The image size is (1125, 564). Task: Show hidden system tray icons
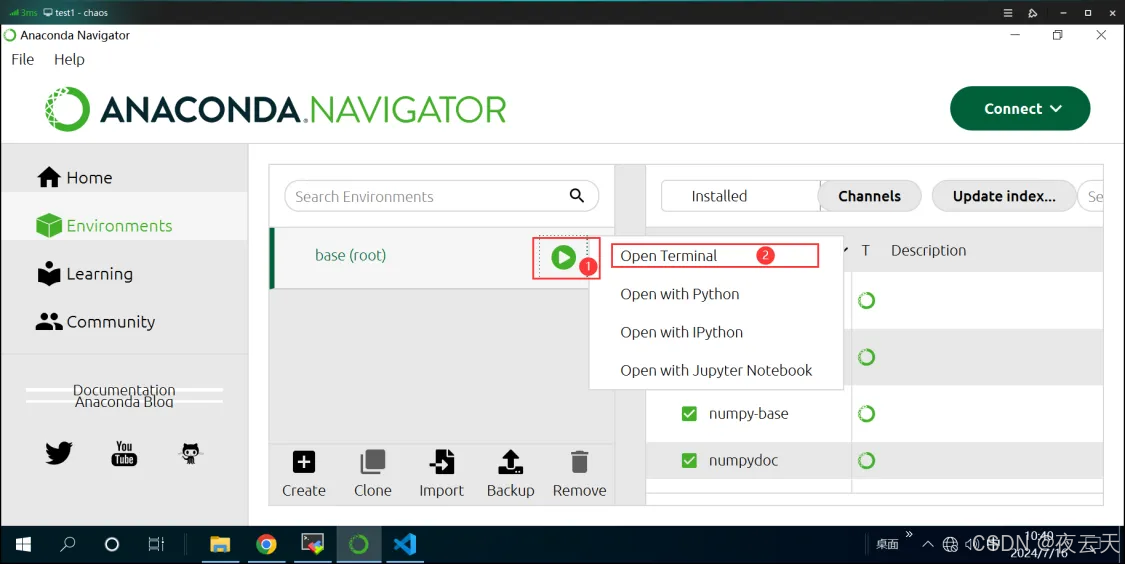click(928, 545)
